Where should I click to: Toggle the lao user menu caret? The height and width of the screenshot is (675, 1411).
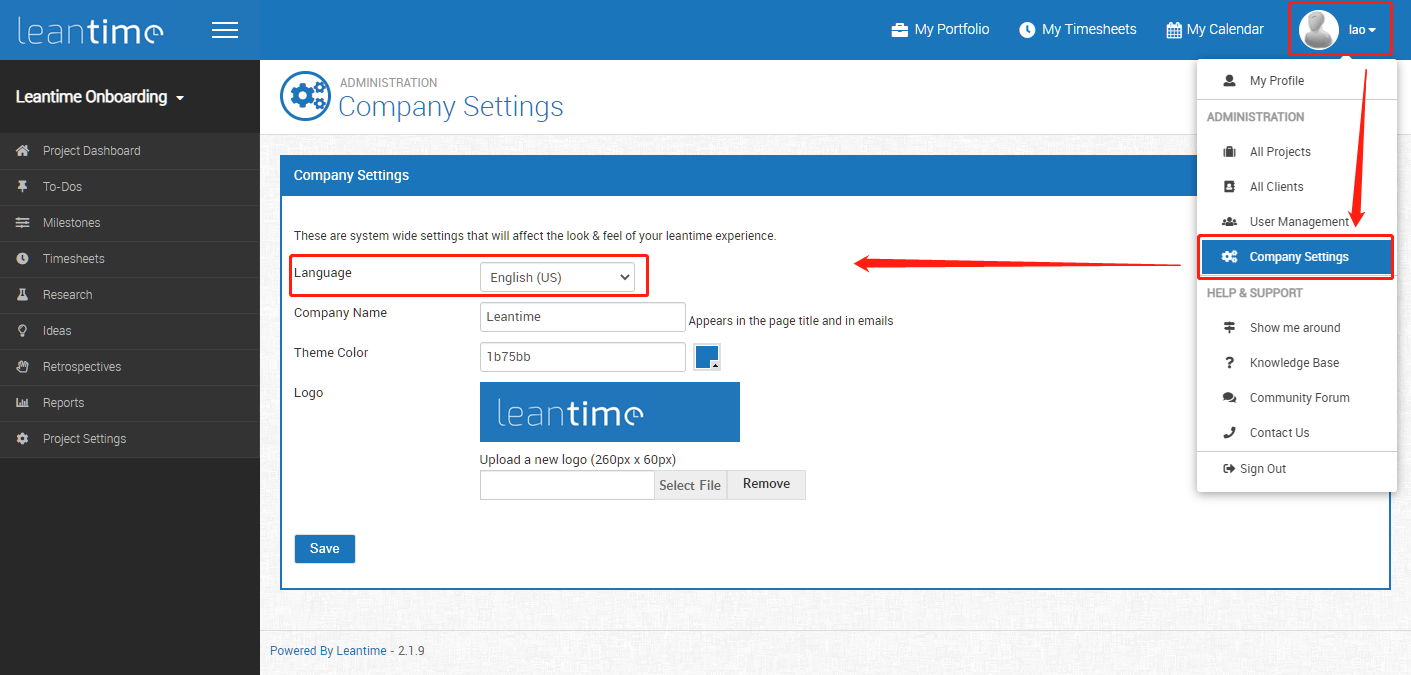point(1372,31)
